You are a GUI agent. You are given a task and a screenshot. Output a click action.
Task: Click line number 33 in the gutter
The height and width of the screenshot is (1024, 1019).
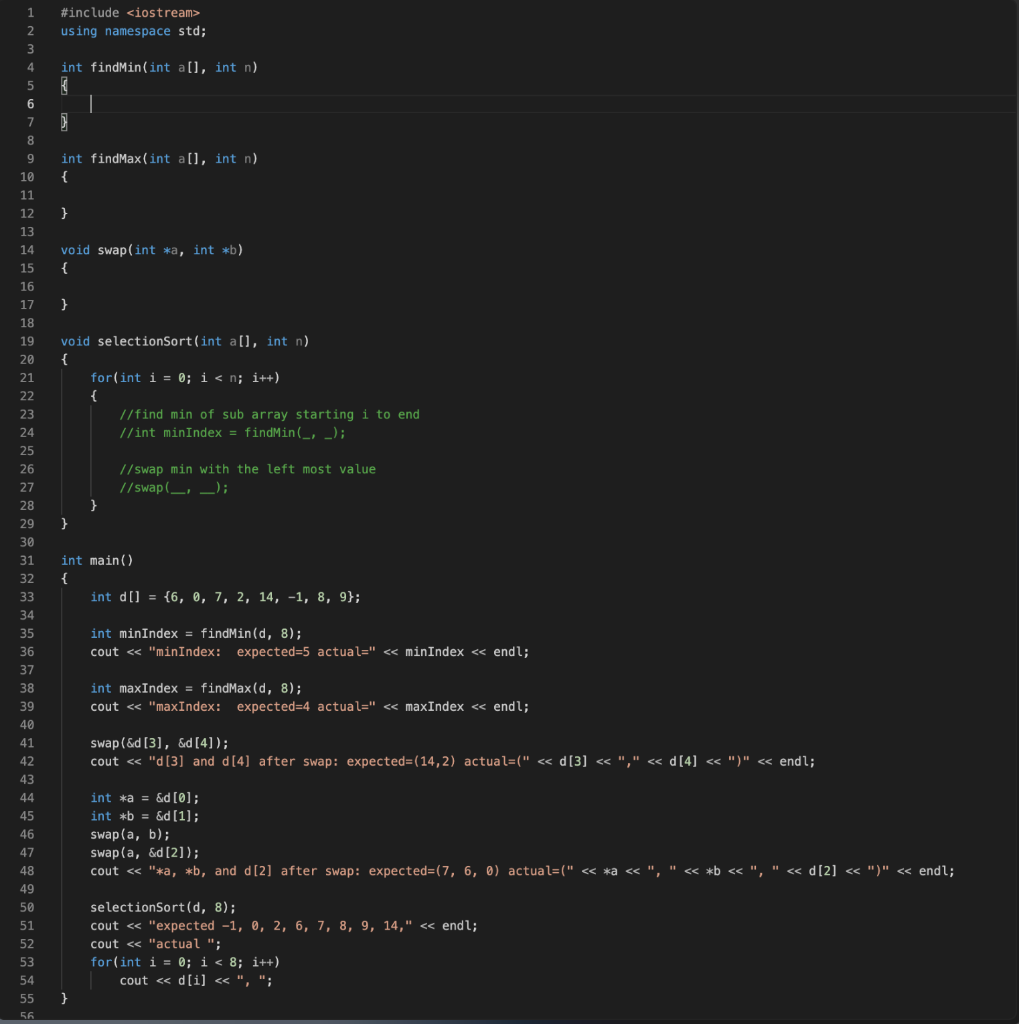click(x=27, y=596)
